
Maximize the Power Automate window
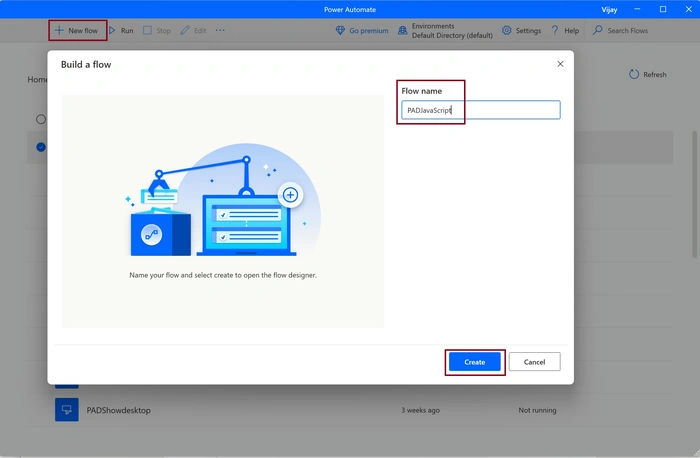click(x=663, y=9)
